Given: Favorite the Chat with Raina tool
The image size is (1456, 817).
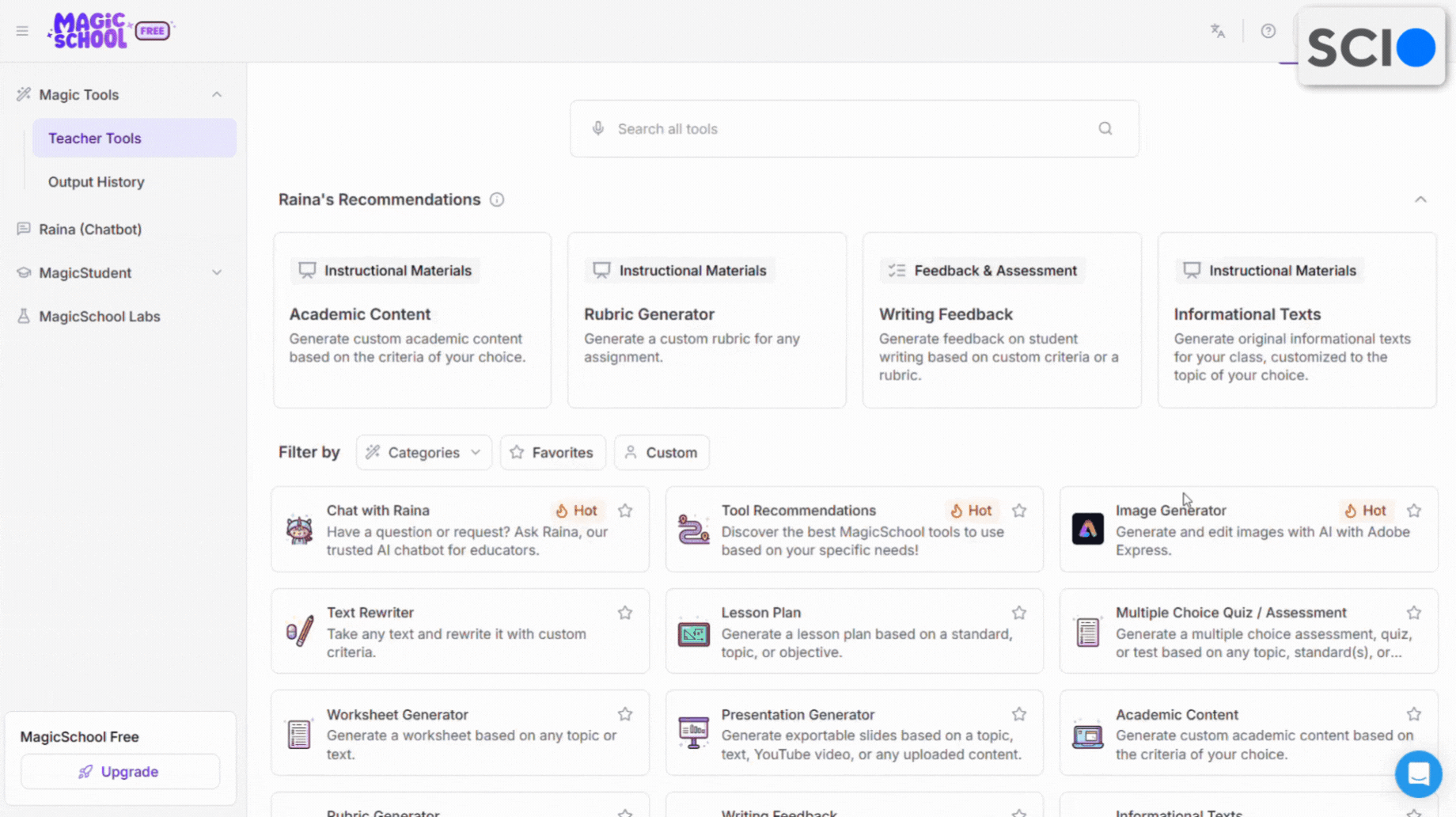Looking at the screenshot, I should click(625, 511).
